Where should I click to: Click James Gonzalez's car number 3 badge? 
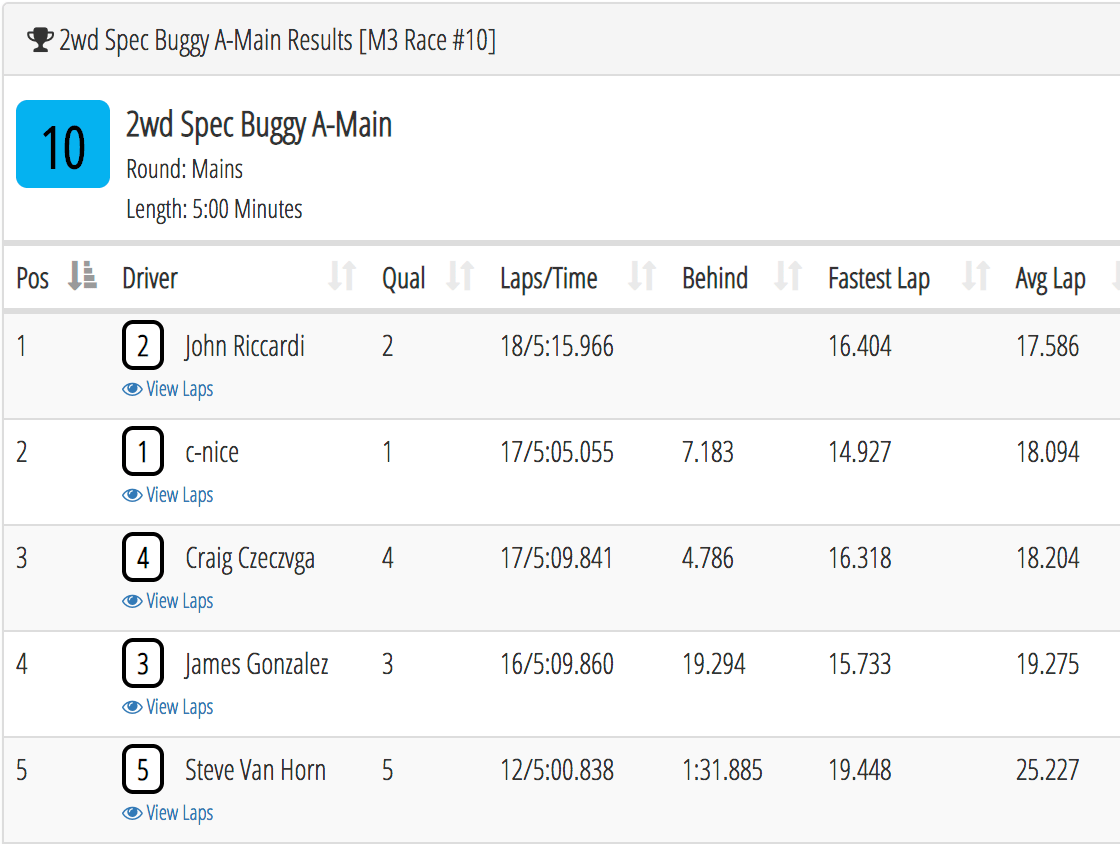(x=143, y=664)
